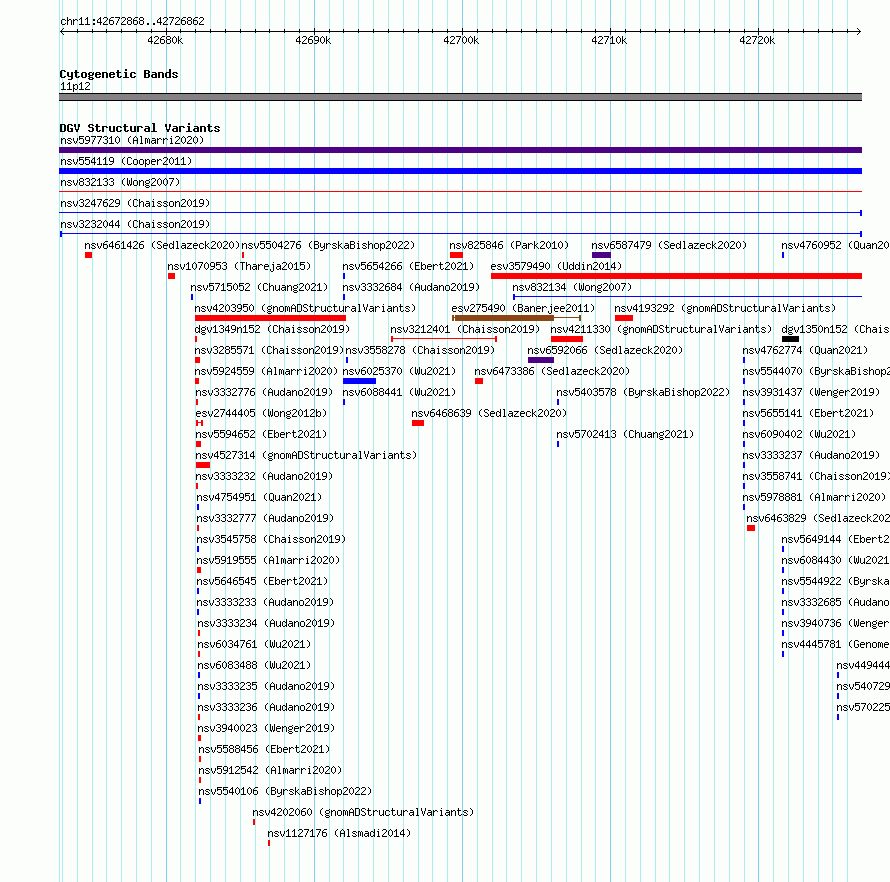
Task: Select nsv4193292 (gnomADStructuralVariants) label
Action: [x=725, y=308]
